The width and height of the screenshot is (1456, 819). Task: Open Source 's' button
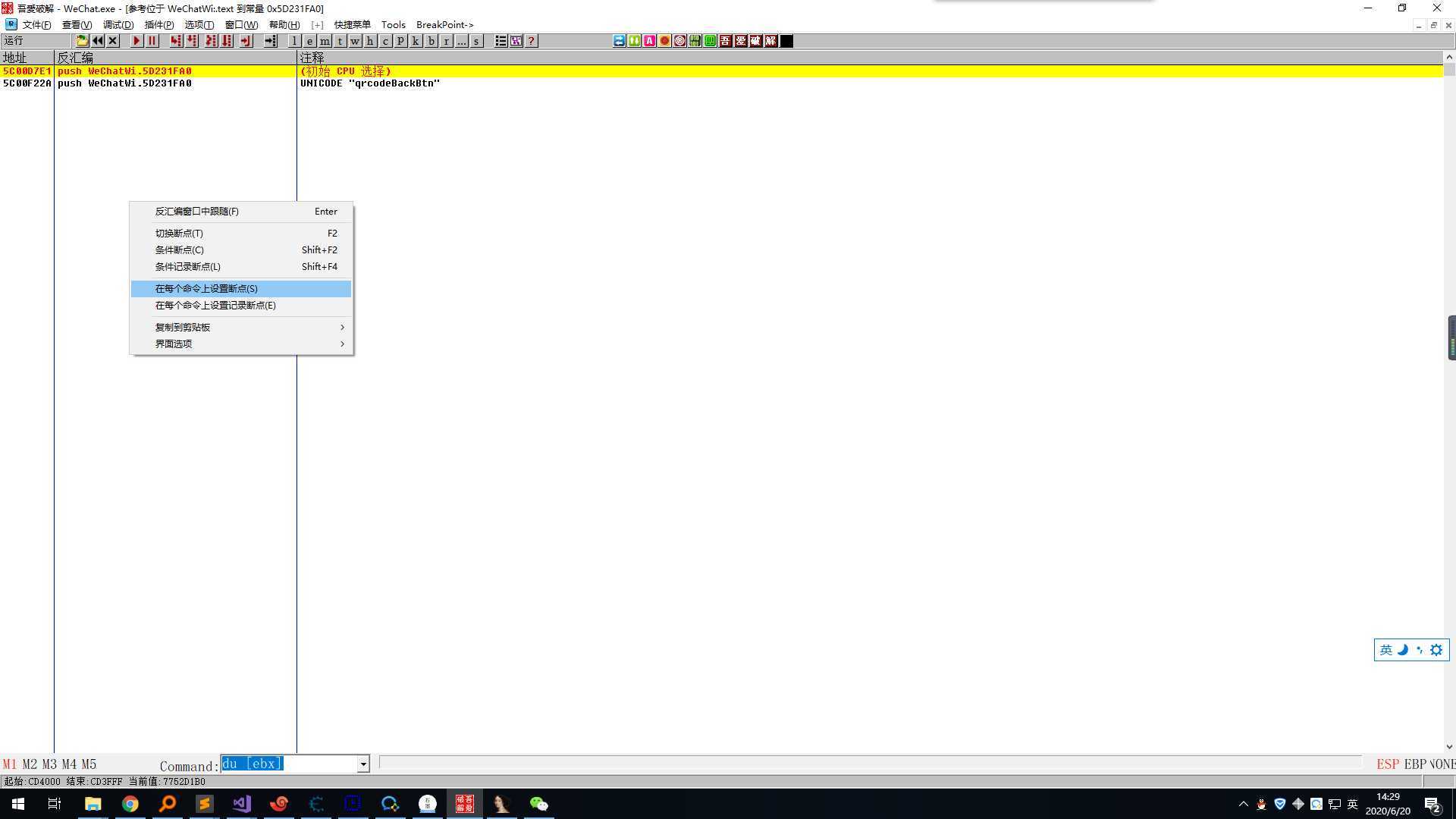[476, 41]
